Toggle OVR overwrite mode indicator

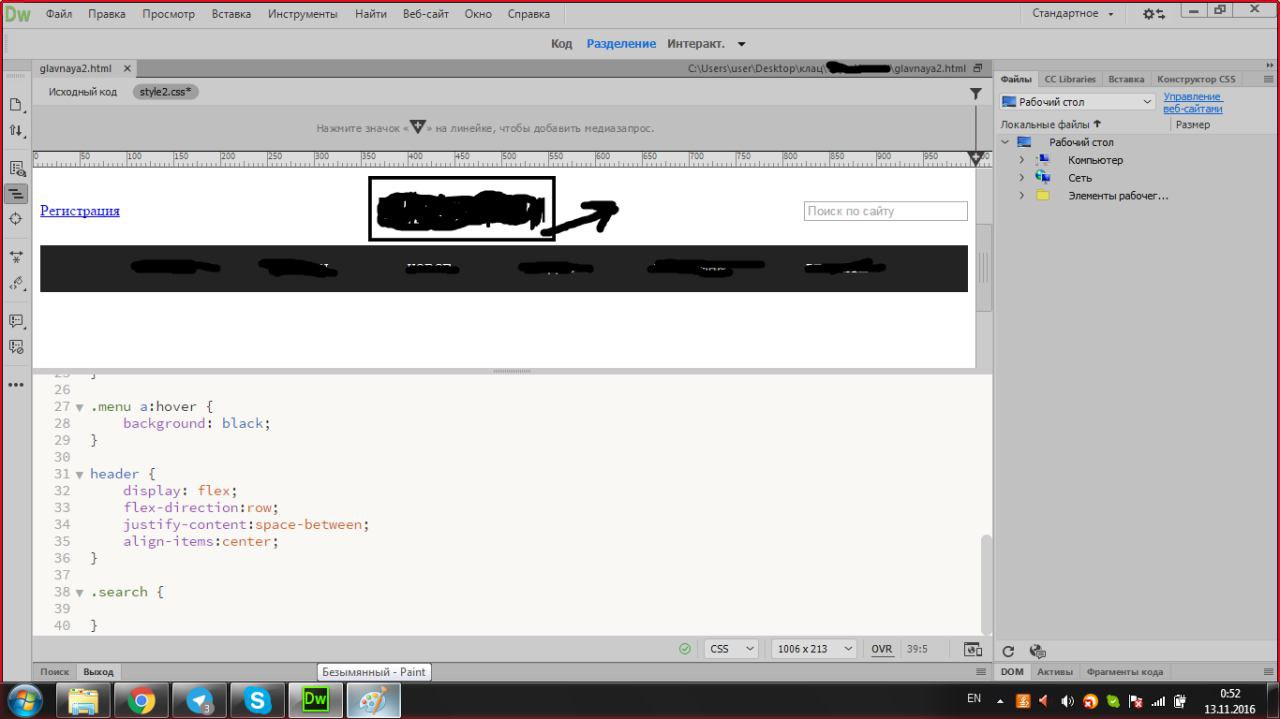[881, 649]
